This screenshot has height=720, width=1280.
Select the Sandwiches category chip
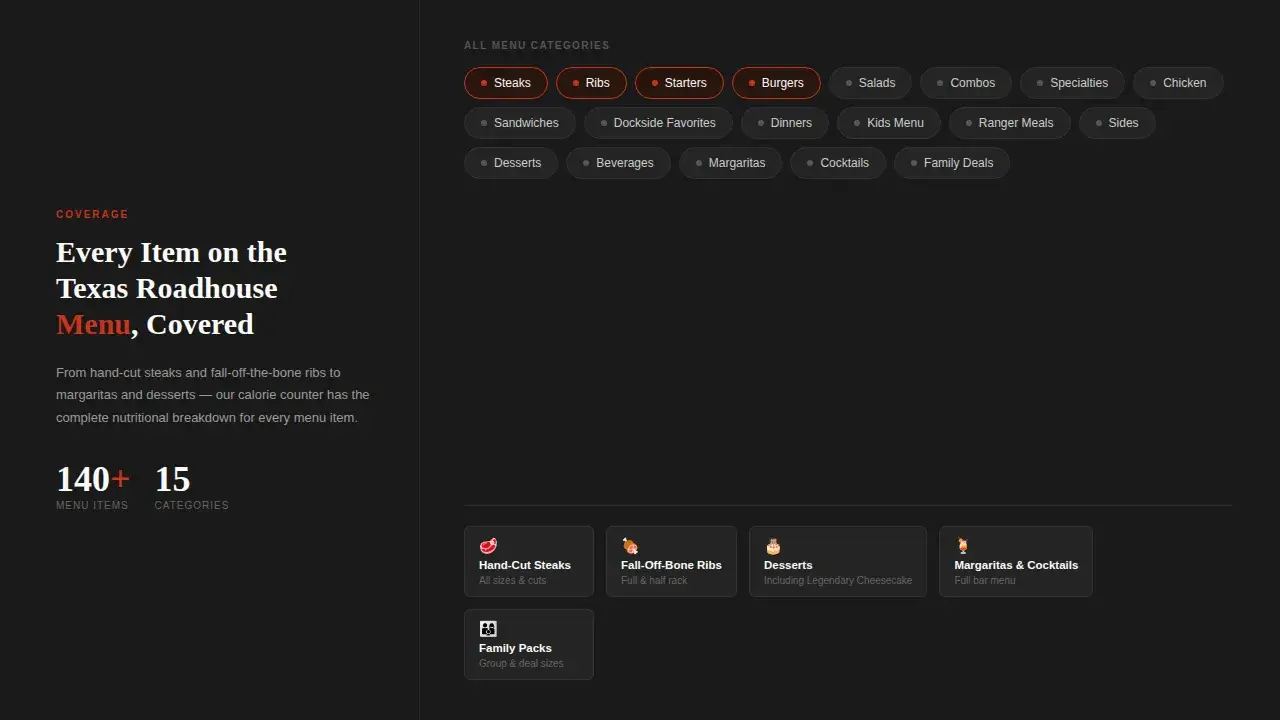pos(520,123)
